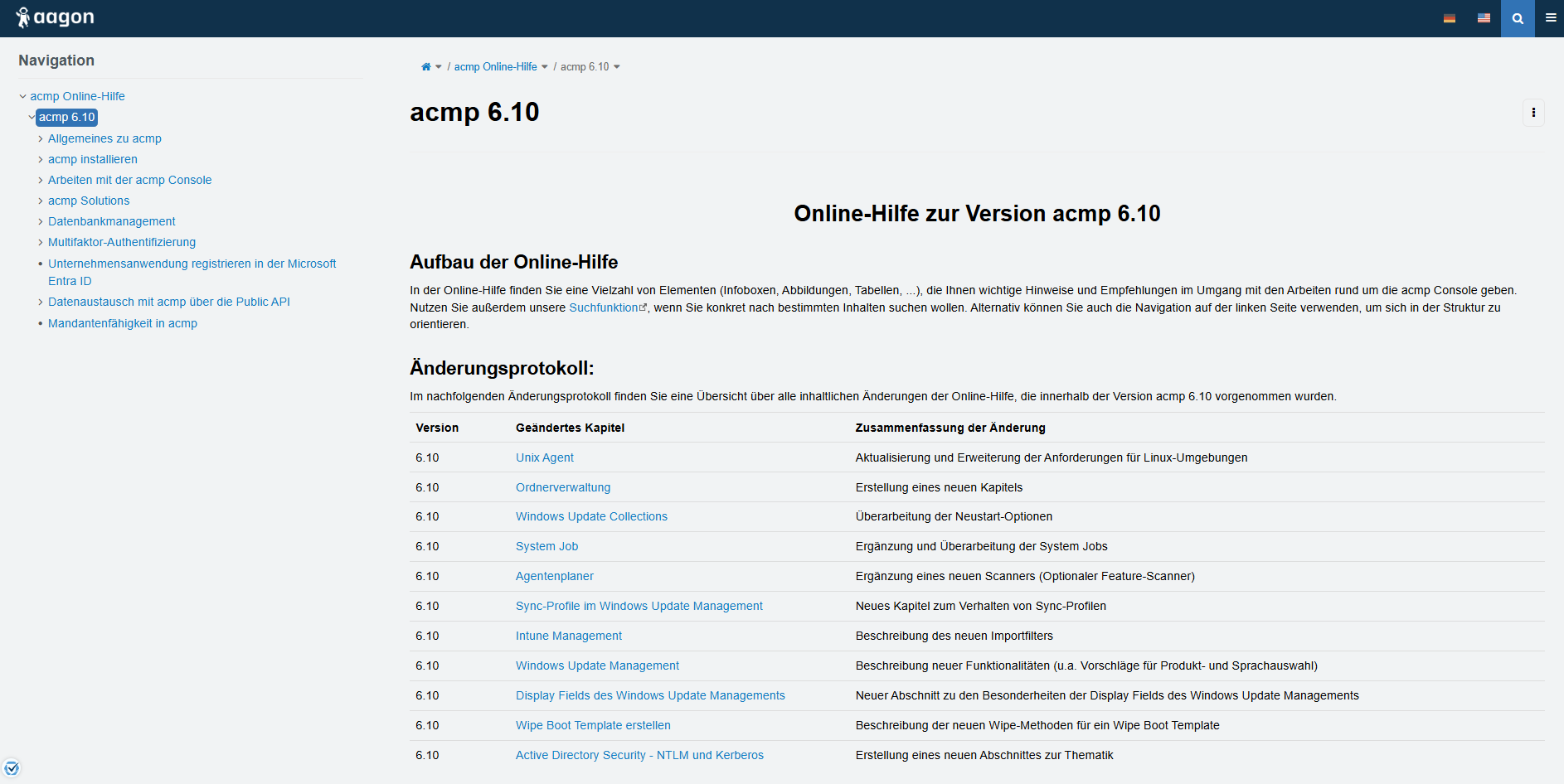Open Sync-Profile im Windows Update Management link
This screenshot has width=1564, height=784.
click(639, 606)
